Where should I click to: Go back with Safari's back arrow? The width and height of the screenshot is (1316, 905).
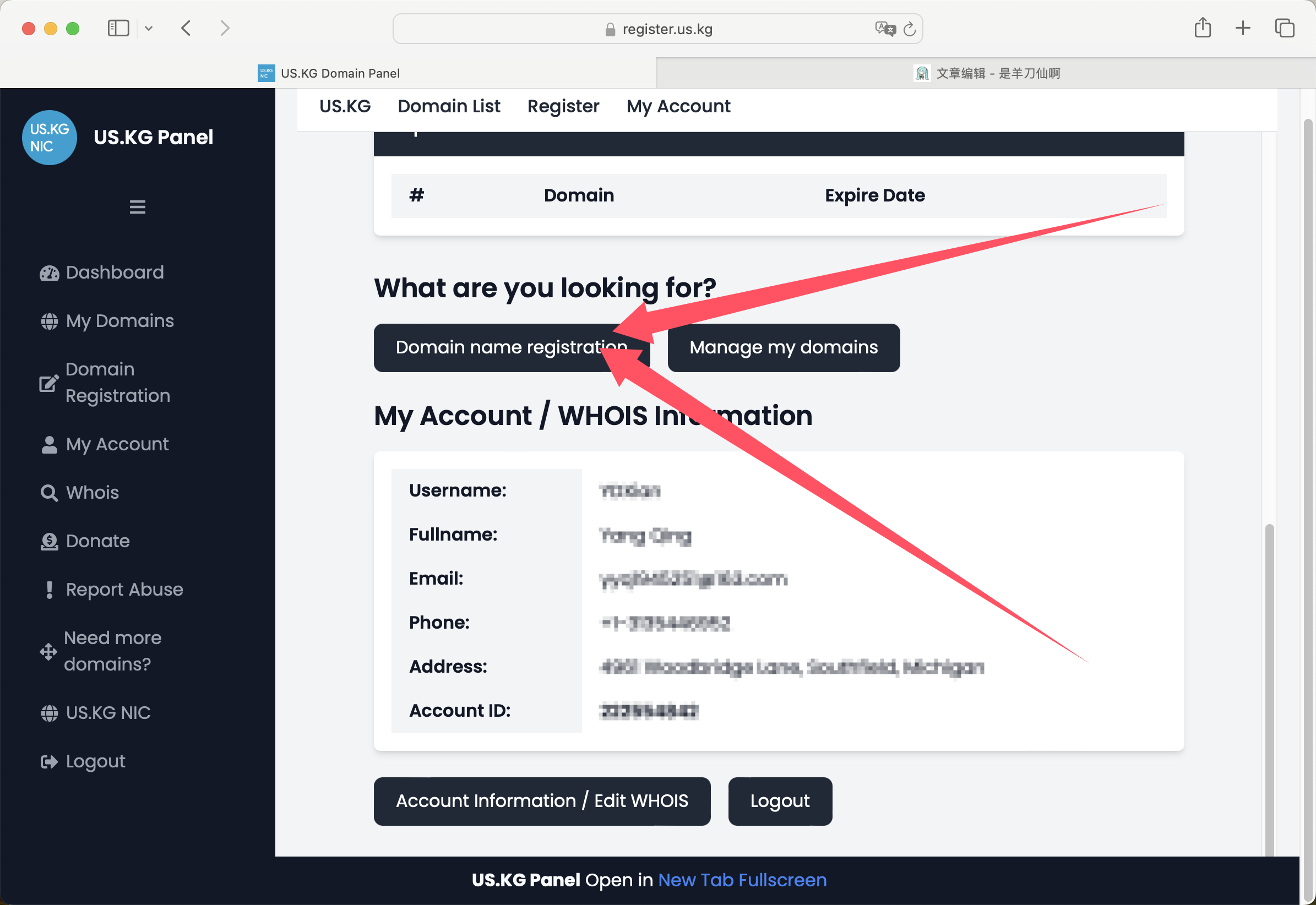tap(186, 28)
